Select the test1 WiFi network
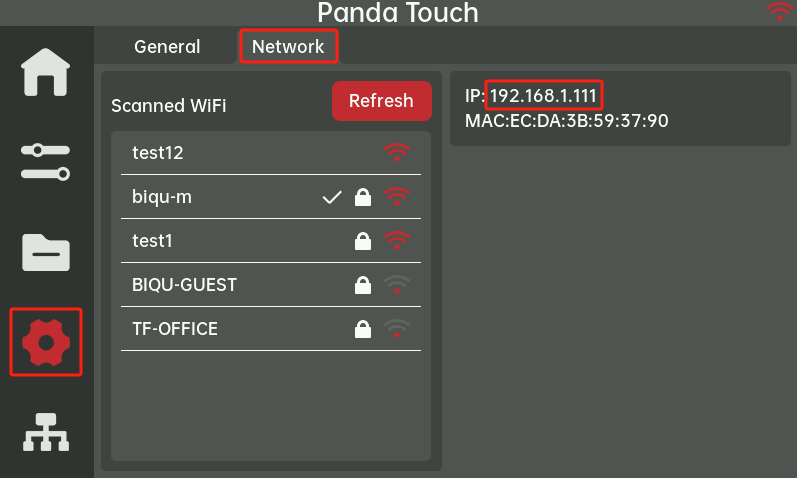Screen dimensions: 797x478 click(x=154, y=241)
